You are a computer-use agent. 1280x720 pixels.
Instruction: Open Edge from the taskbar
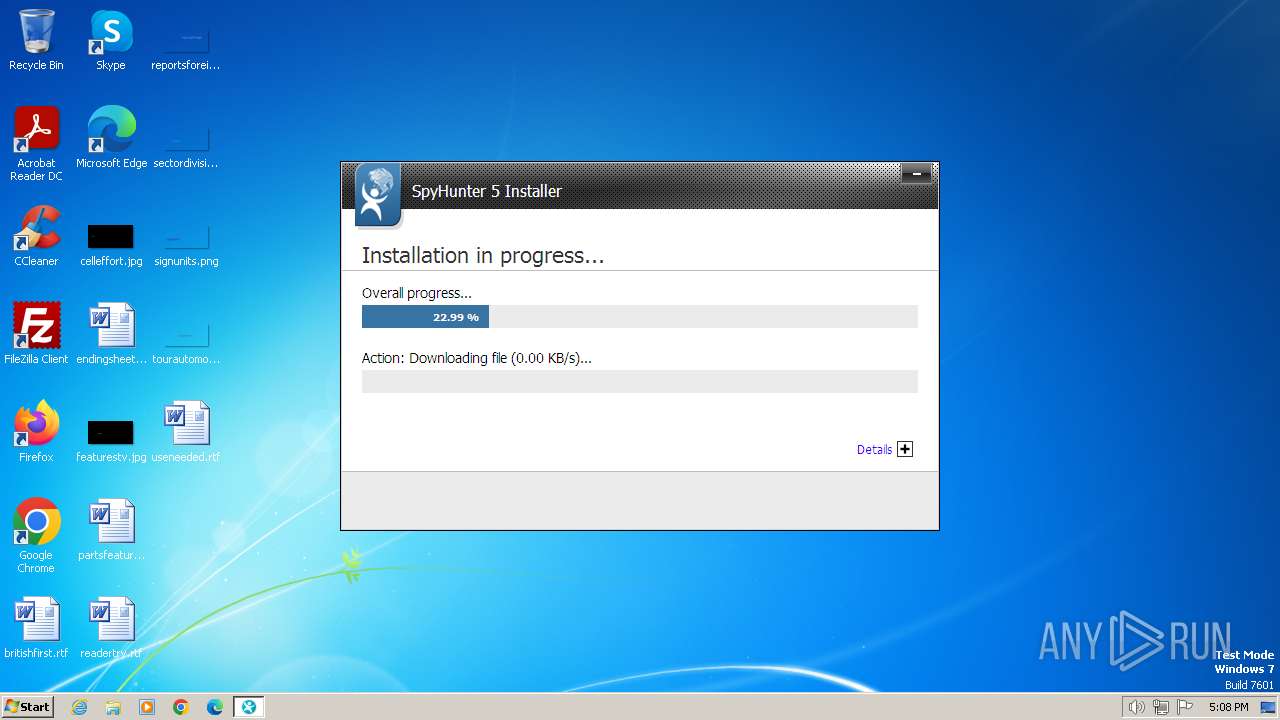(215, 707)
